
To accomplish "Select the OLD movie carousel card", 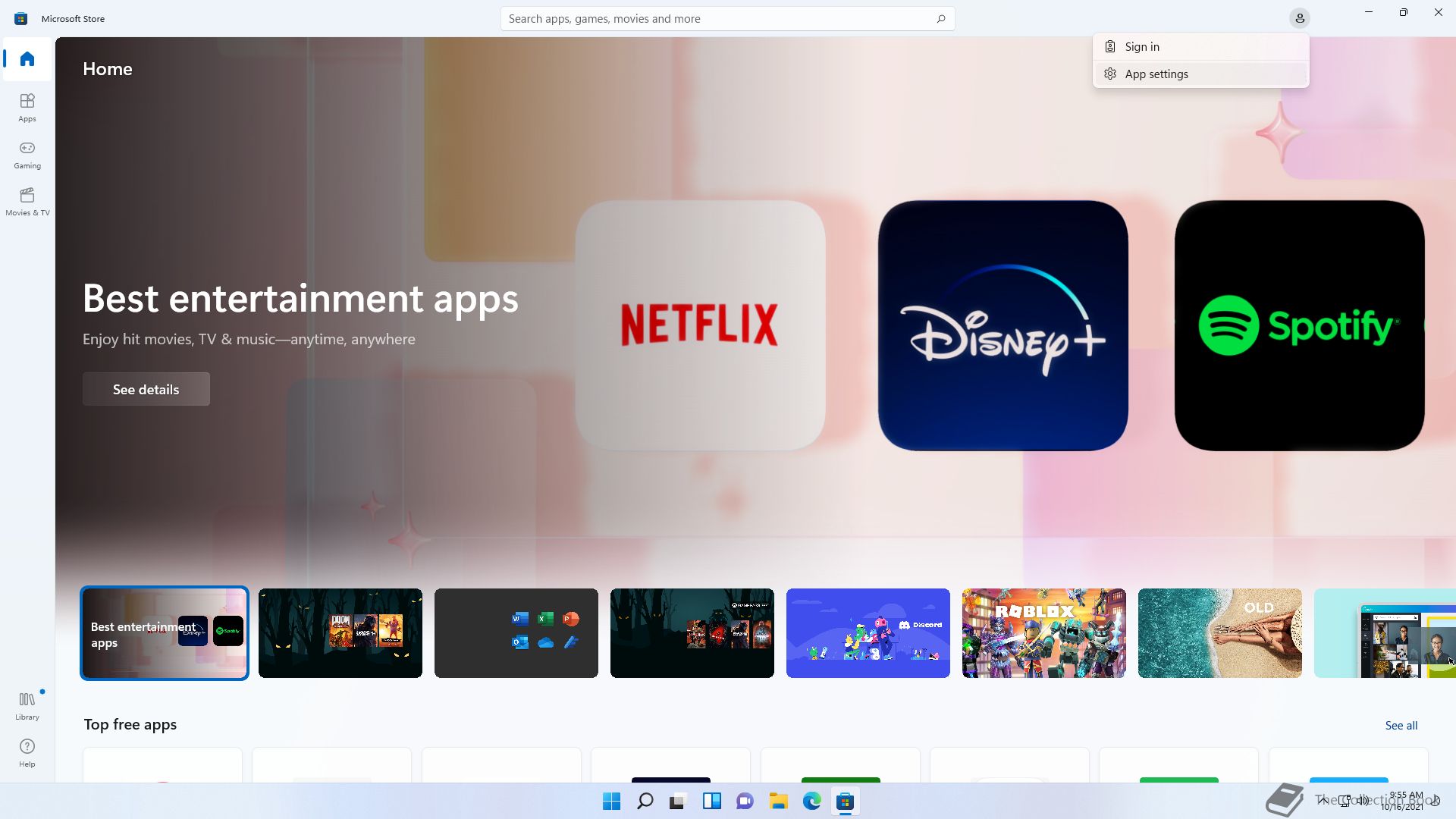I will pos(1220,633).
